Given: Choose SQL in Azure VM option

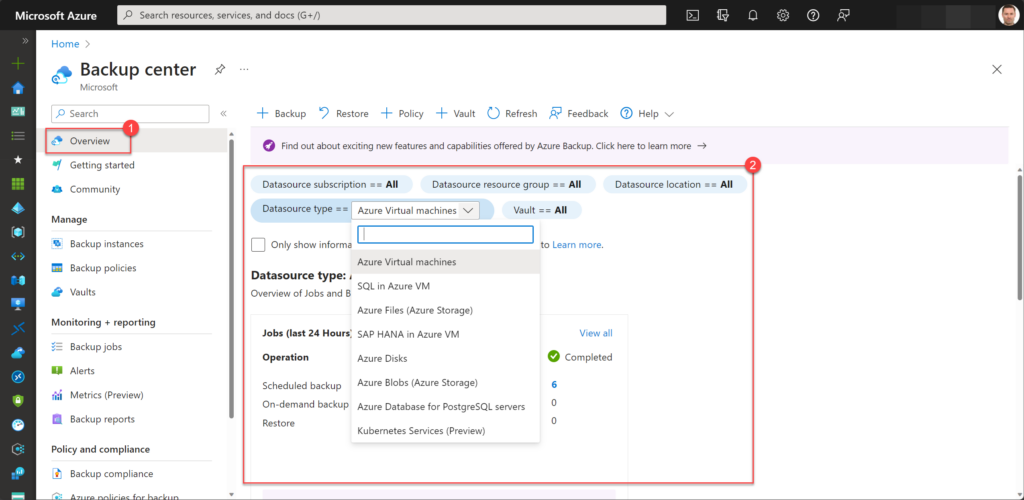Looking at the screenshot, I should 445,286.
